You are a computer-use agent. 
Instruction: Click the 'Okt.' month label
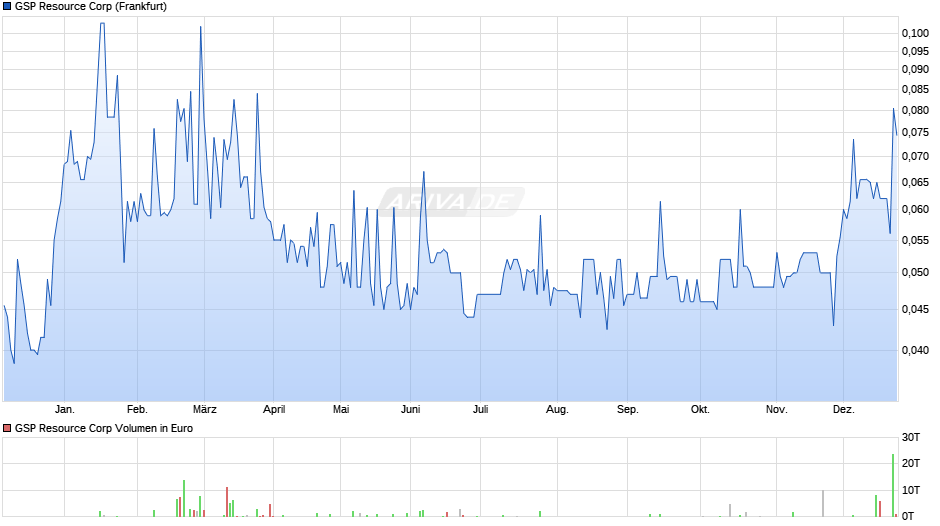tap(700, 410)
